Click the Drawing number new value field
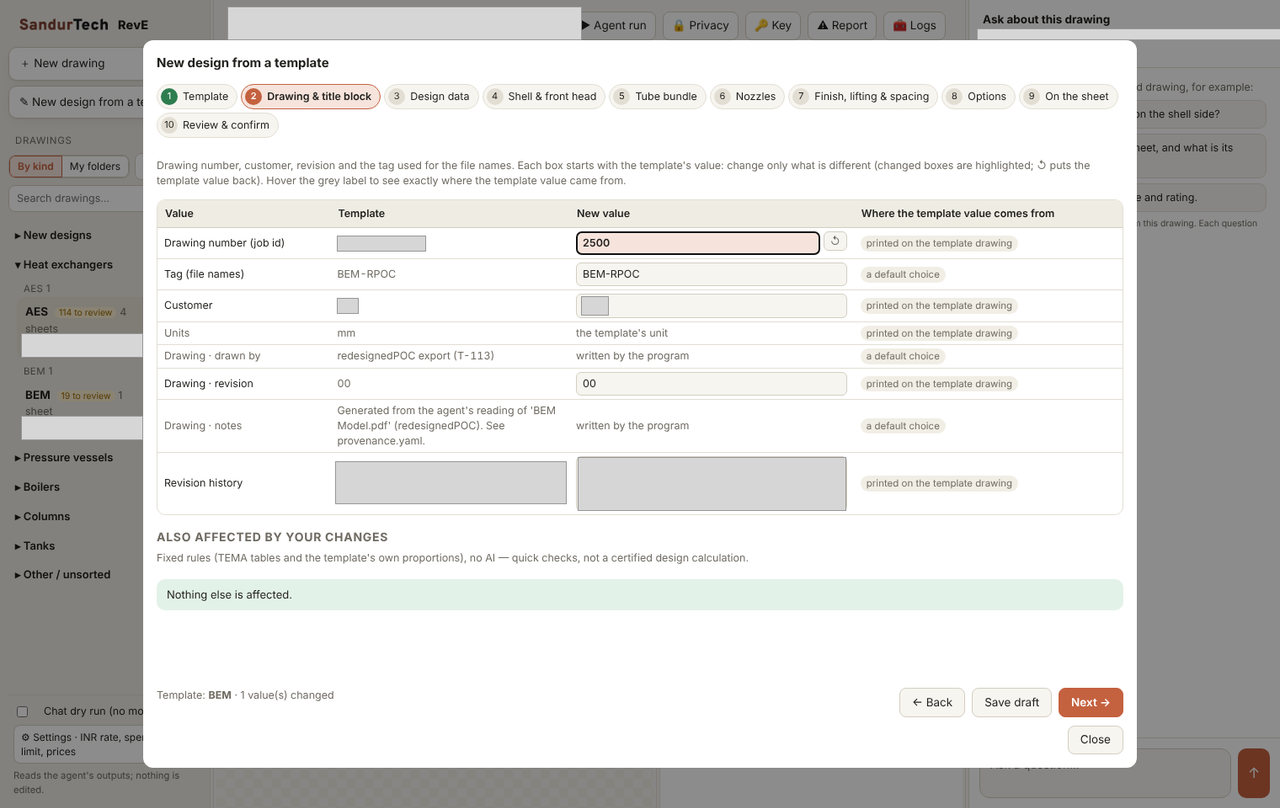This screenshot has width=1280, height=808. point(698,243)
